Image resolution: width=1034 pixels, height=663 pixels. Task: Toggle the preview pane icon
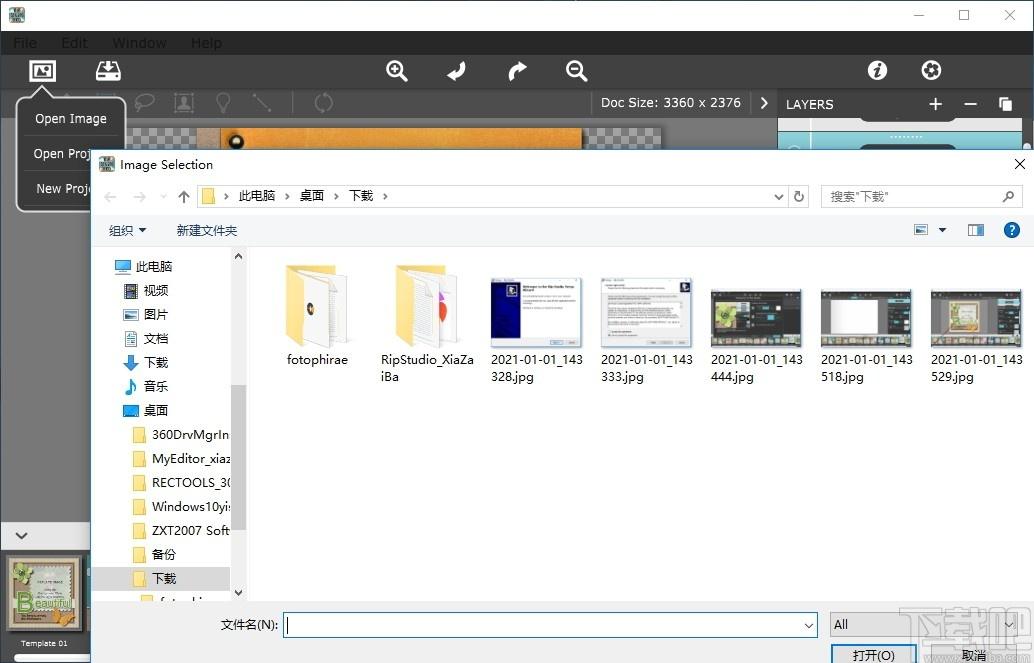tap(976, 230)
